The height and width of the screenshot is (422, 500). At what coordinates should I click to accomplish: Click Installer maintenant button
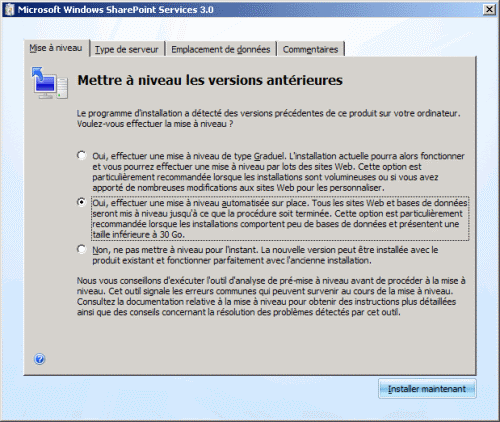coord(427,389)
